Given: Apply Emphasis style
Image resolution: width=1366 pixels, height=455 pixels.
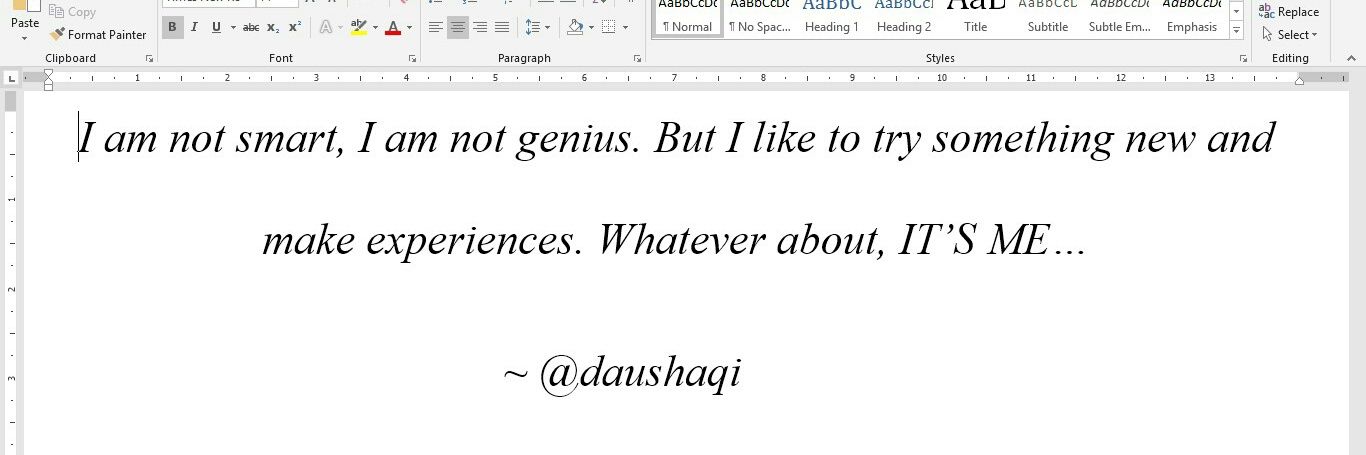Looking at the screenshot, I should pyautogui.click(x=1192, y=17).
